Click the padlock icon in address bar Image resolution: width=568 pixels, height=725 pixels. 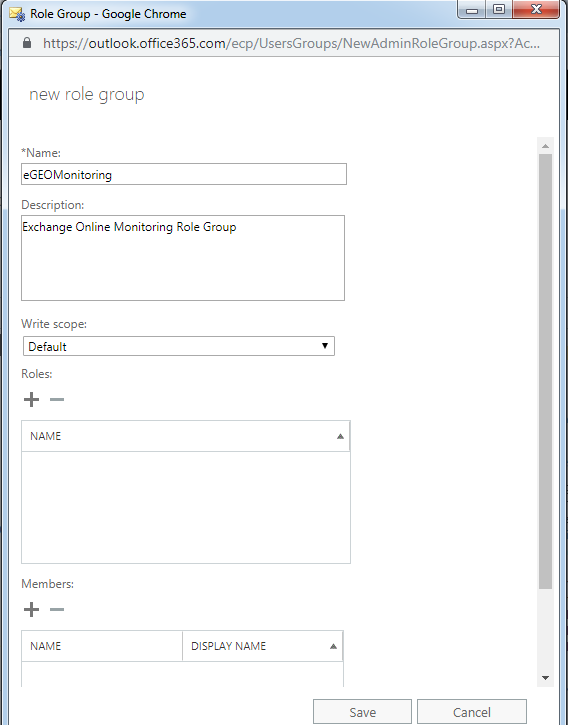27,43
